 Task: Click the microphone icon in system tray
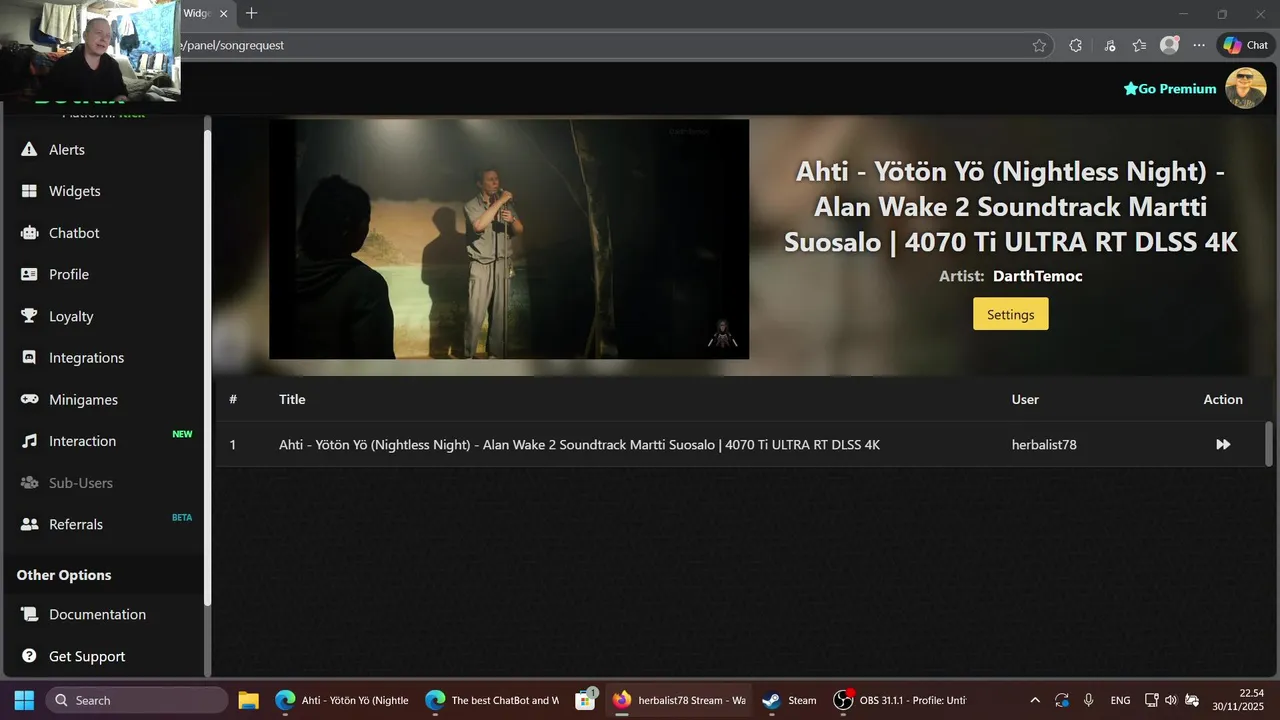tap(1088, 700)
